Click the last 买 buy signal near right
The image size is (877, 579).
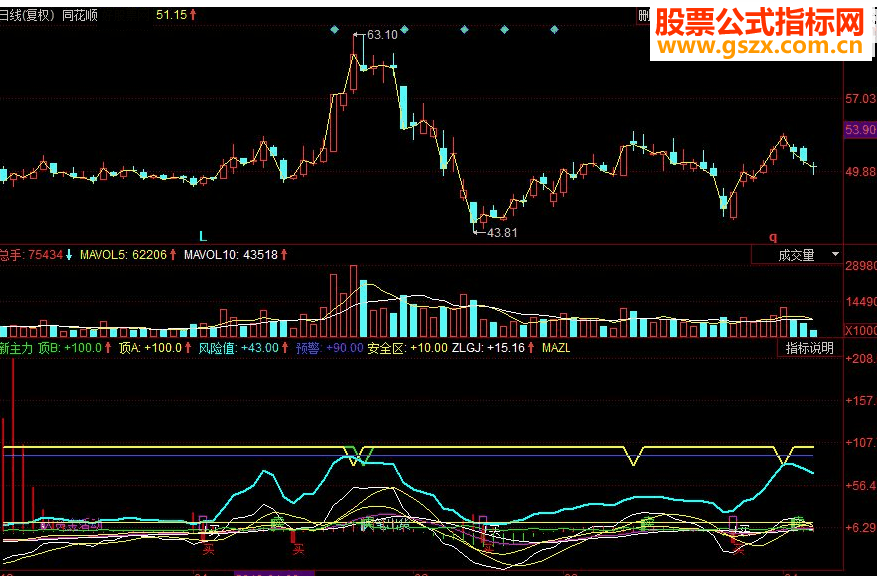(739, 550)
